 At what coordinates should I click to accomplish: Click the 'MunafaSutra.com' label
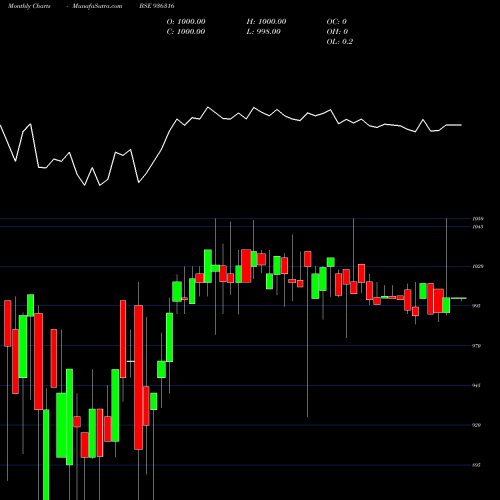pos(97,6)
